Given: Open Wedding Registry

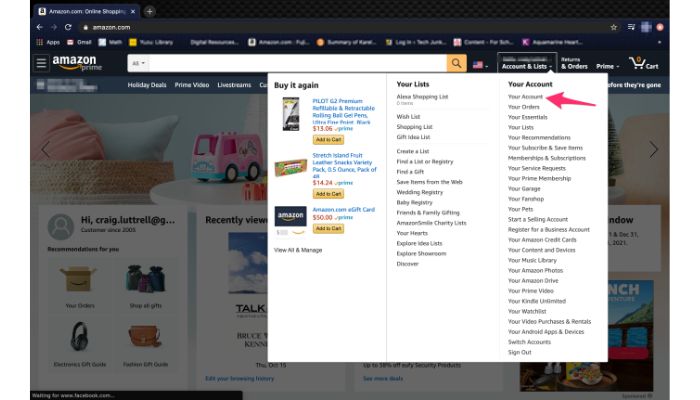Looking at the screenshot, I should (420, 192).
